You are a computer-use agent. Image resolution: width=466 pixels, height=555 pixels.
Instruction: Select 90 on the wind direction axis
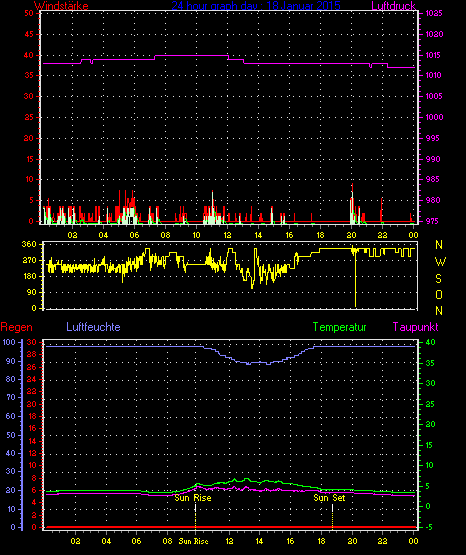tap(31, 292)
